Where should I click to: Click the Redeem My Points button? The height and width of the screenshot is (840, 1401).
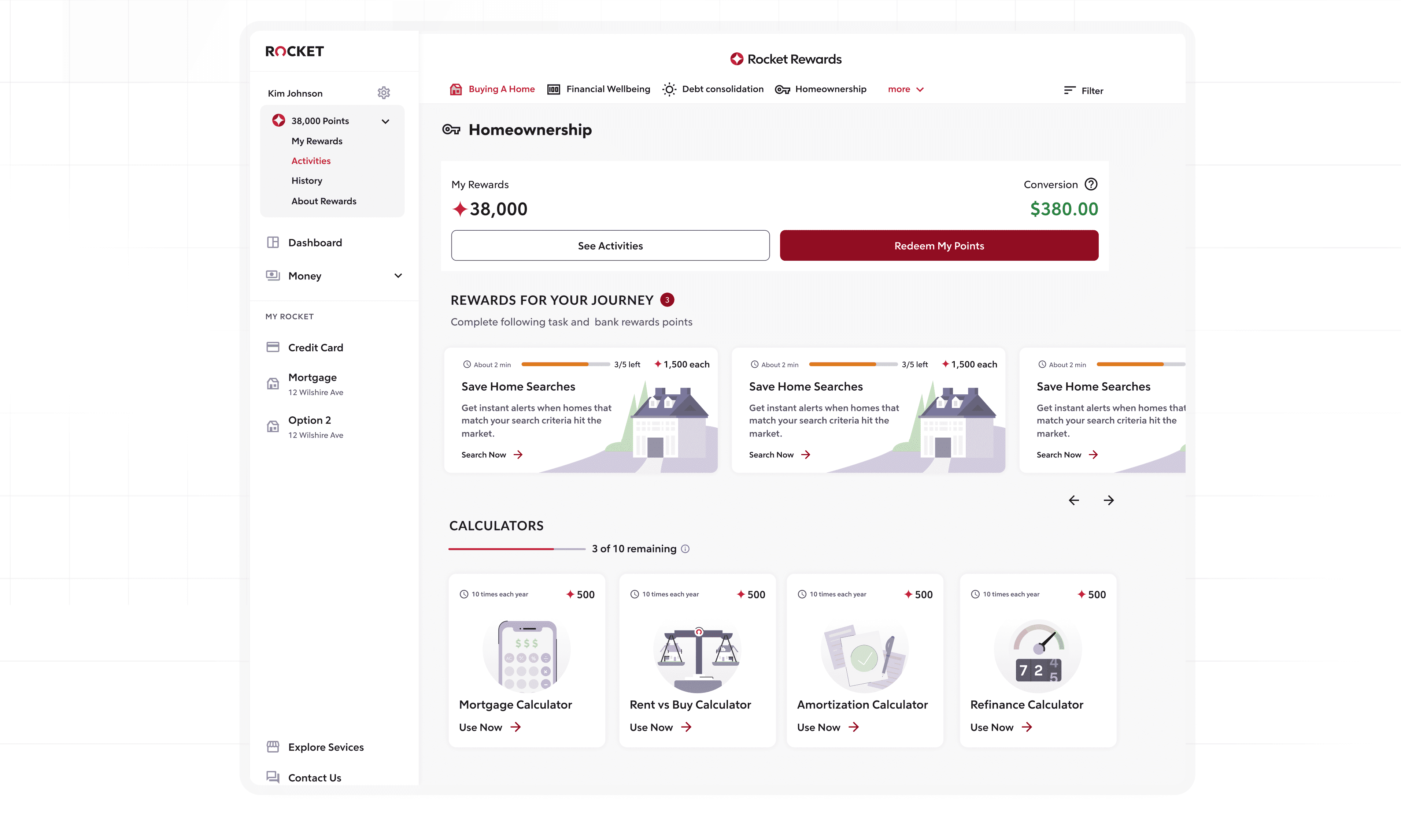click(x=939, y=246)
